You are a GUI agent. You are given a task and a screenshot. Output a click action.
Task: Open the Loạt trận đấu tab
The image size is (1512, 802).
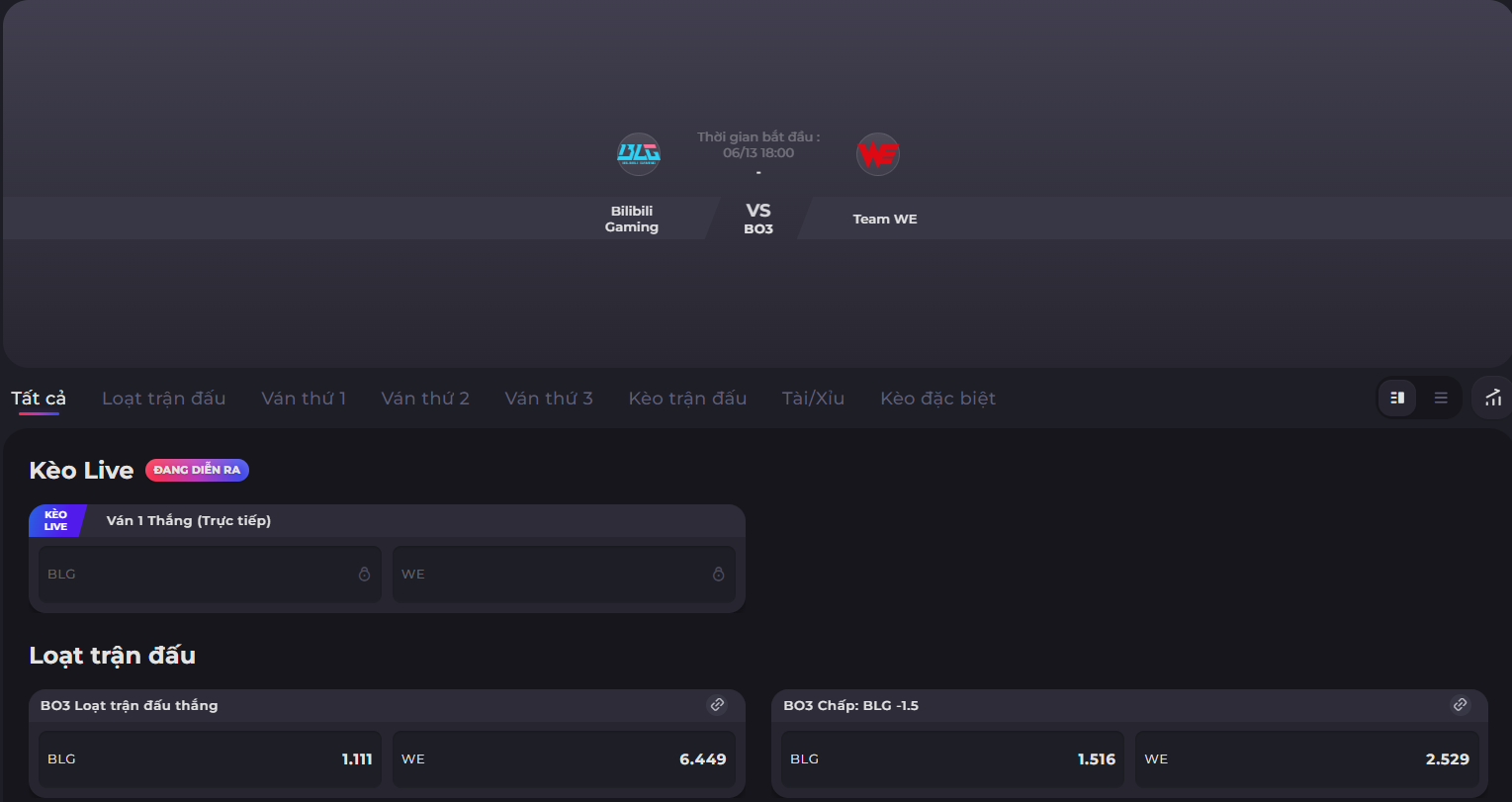coord(164,399)
